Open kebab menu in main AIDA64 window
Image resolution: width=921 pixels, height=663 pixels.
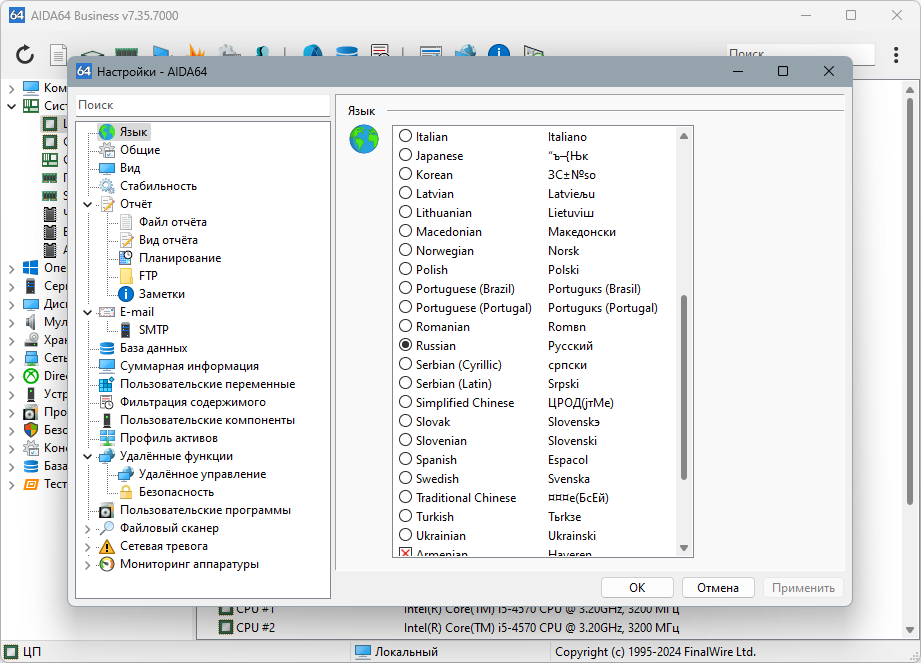click(896, 55)
